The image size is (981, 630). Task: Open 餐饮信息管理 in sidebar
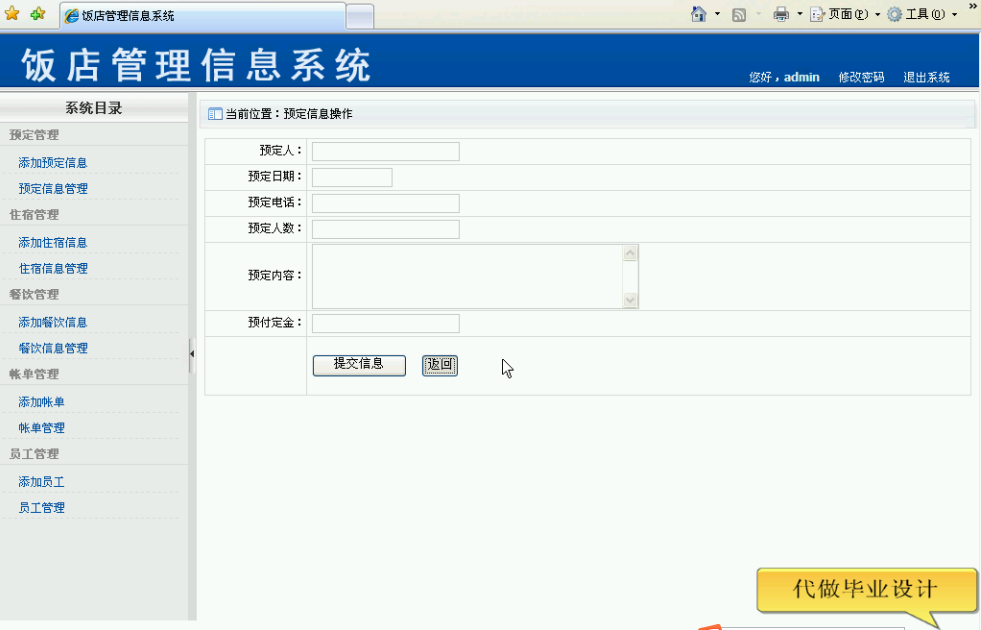53,348
